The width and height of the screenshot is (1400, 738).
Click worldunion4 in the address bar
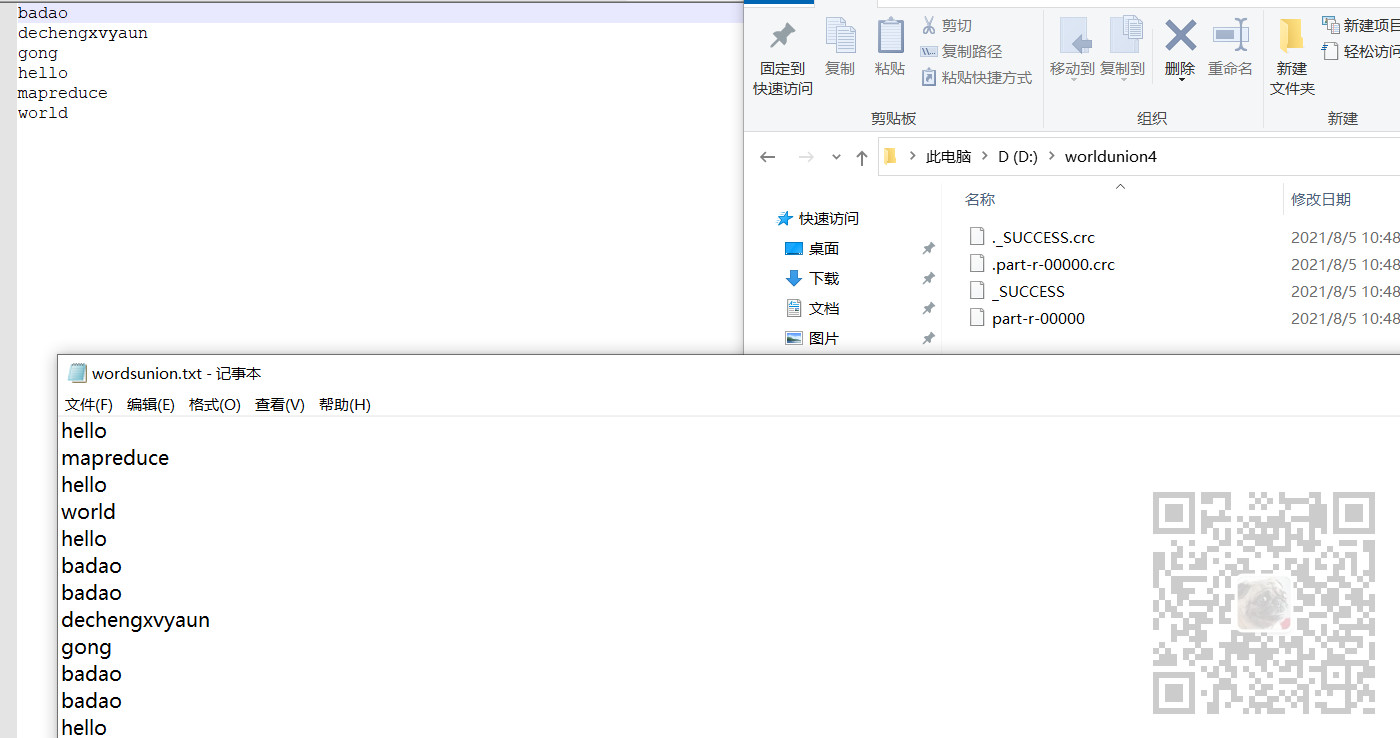(1111, 157)
